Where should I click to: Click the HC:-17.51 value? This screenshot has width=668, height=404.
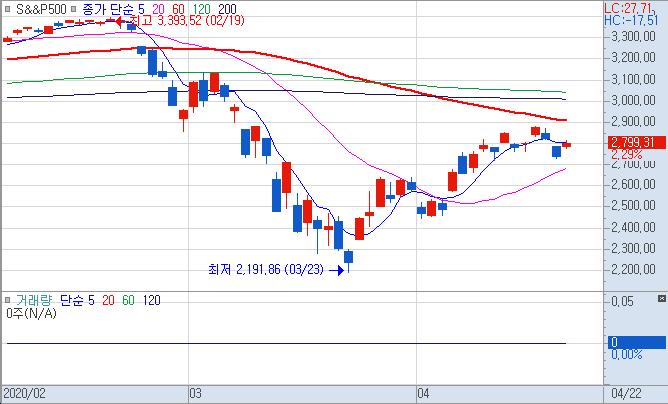click(x=631, y=20)
